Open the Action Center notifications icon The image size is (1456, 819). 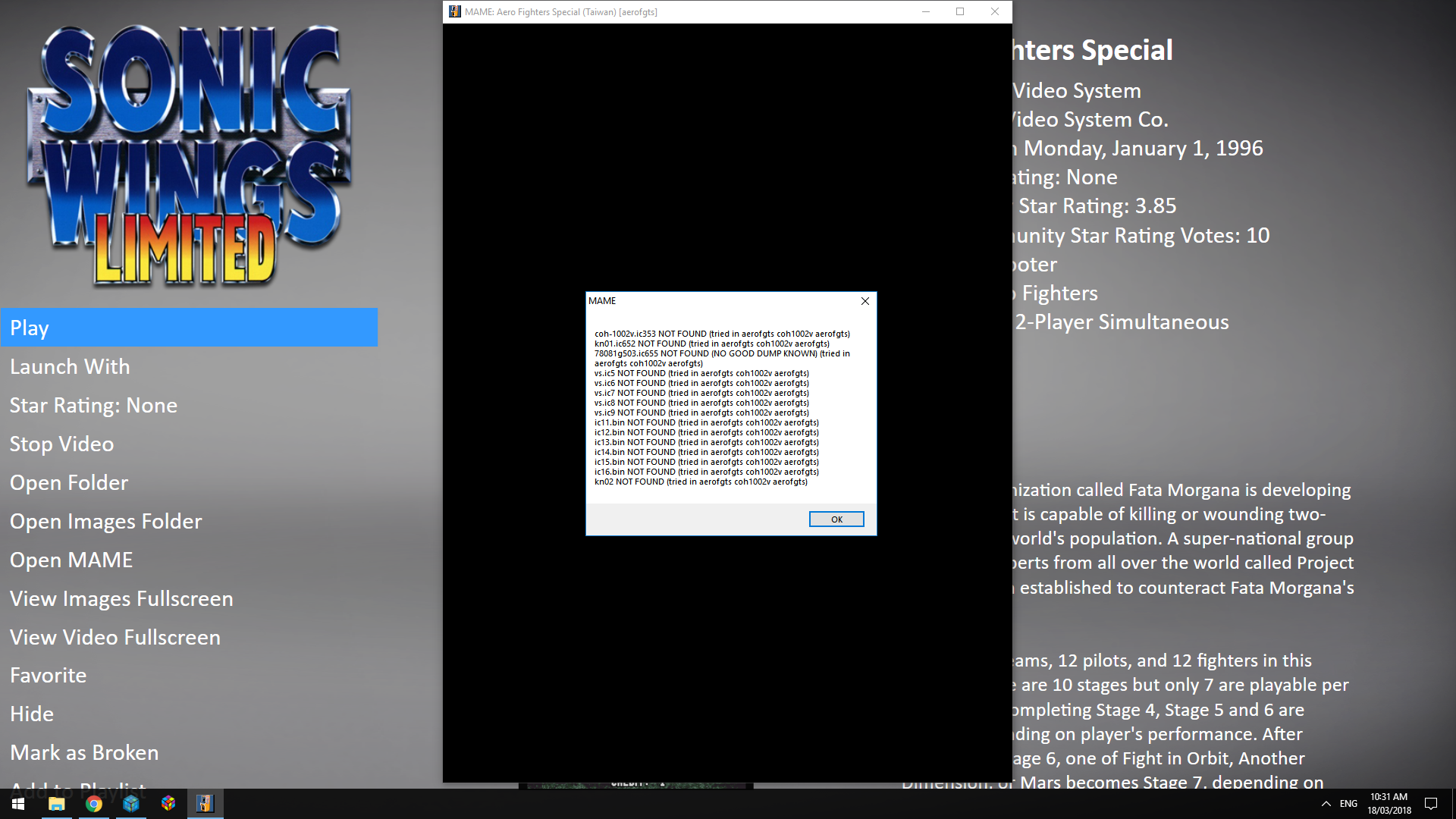[1431, 804]
